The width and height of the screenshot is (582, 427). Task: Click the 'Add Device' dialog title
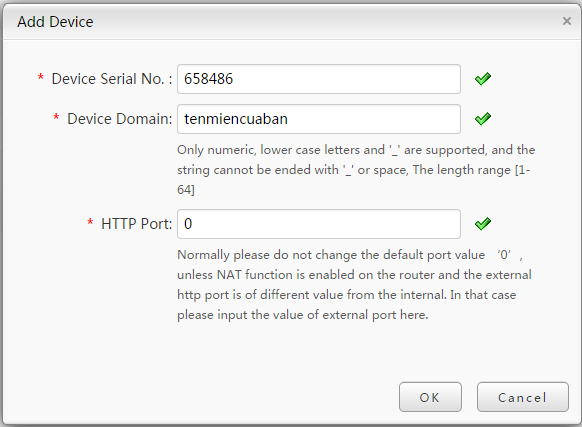(55, 22)
